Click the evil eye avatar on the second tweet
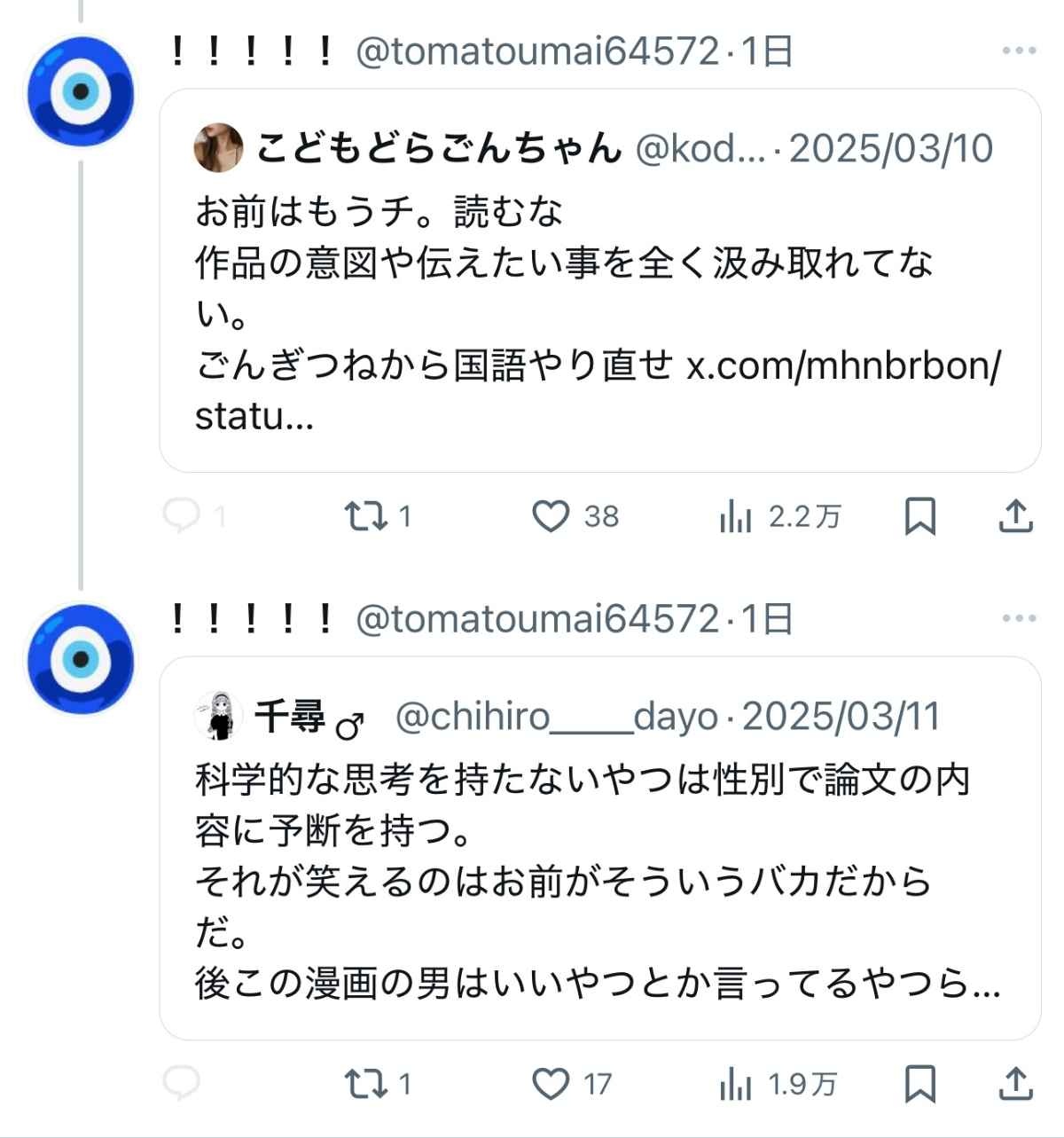1064x1138 pixels. click(x=81, y=659)
